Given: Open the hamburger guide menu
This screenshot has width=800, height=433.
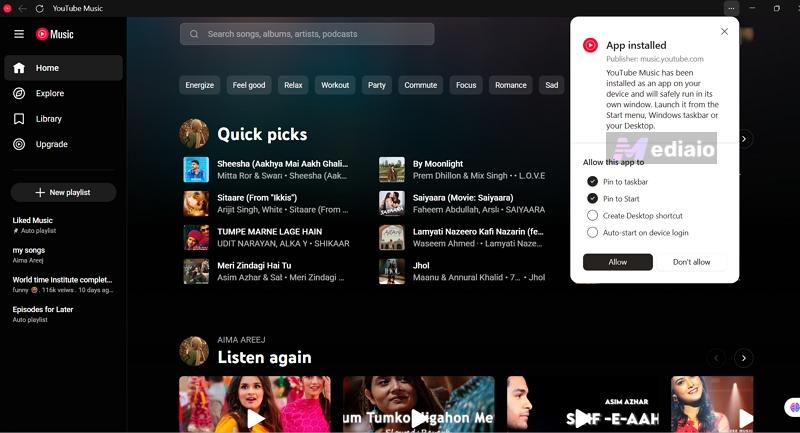Looking at the screenshot, I should (x=19, y=34).
